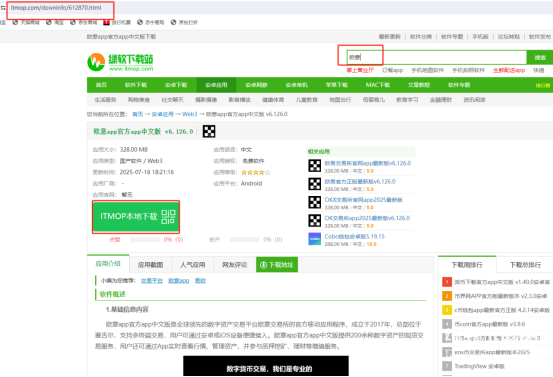This screenshot has width=553, height=377.
Task: Click the red bookmark icon in bookmarks bar
Action: (106, 22)
